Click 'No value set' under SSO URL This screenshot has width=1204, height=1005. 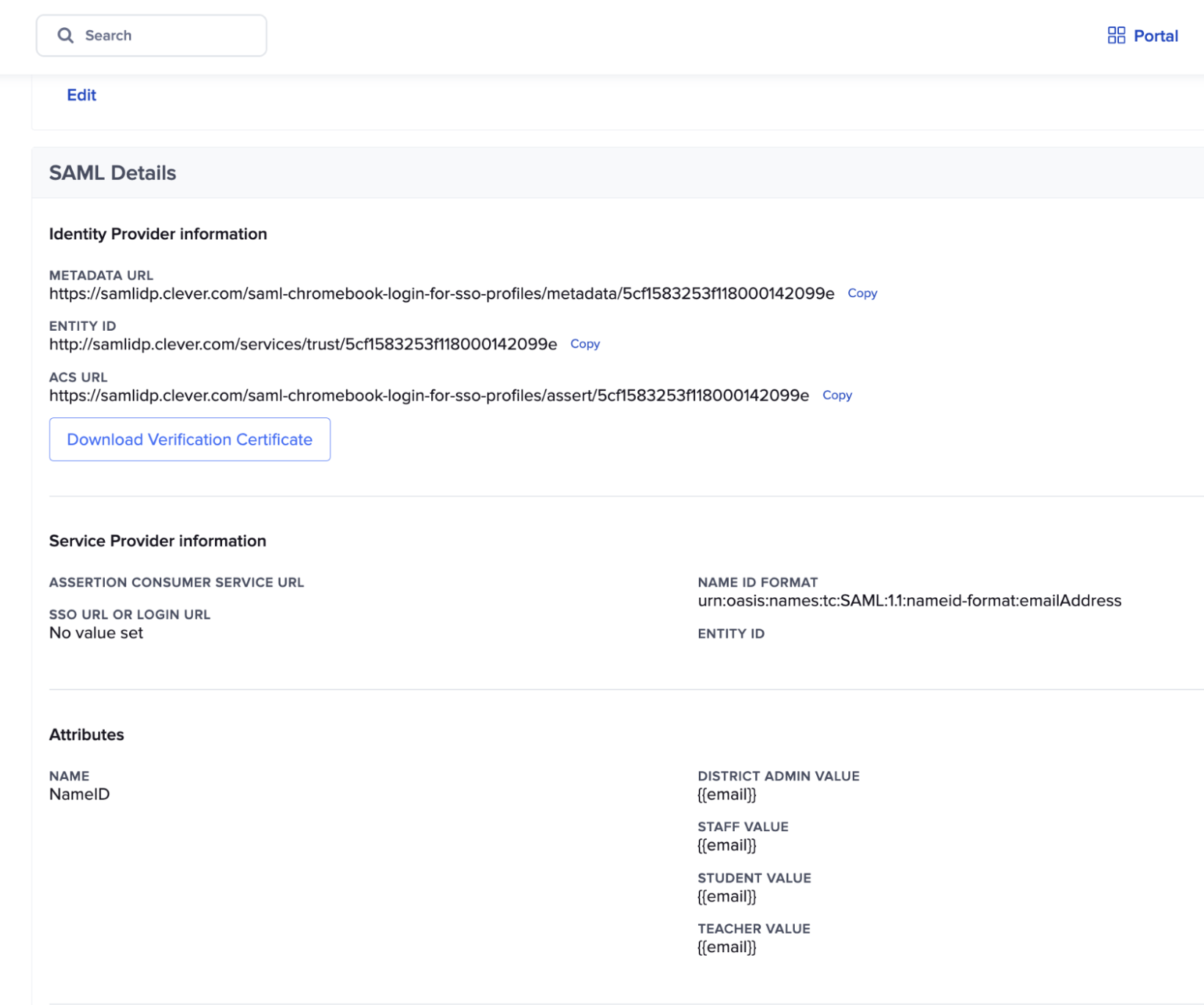point(96,632)
